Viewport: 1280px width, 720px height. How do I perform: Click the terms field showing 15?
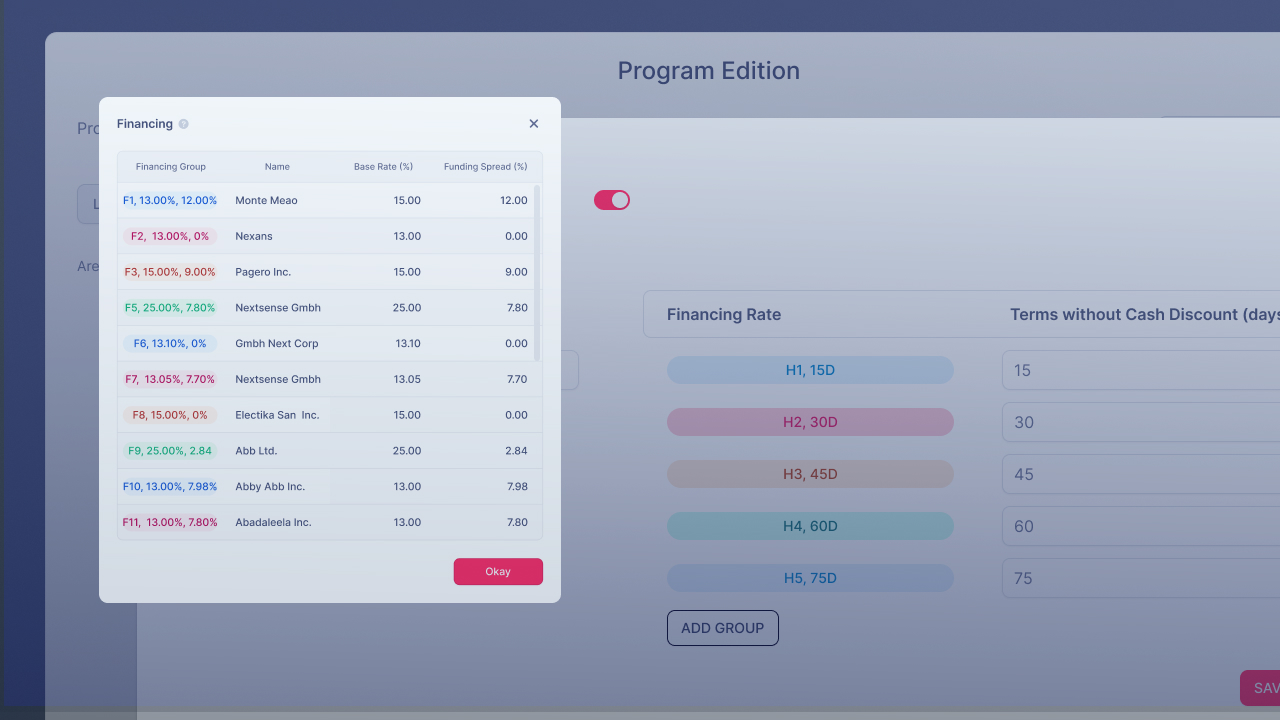coord(1141,370)
